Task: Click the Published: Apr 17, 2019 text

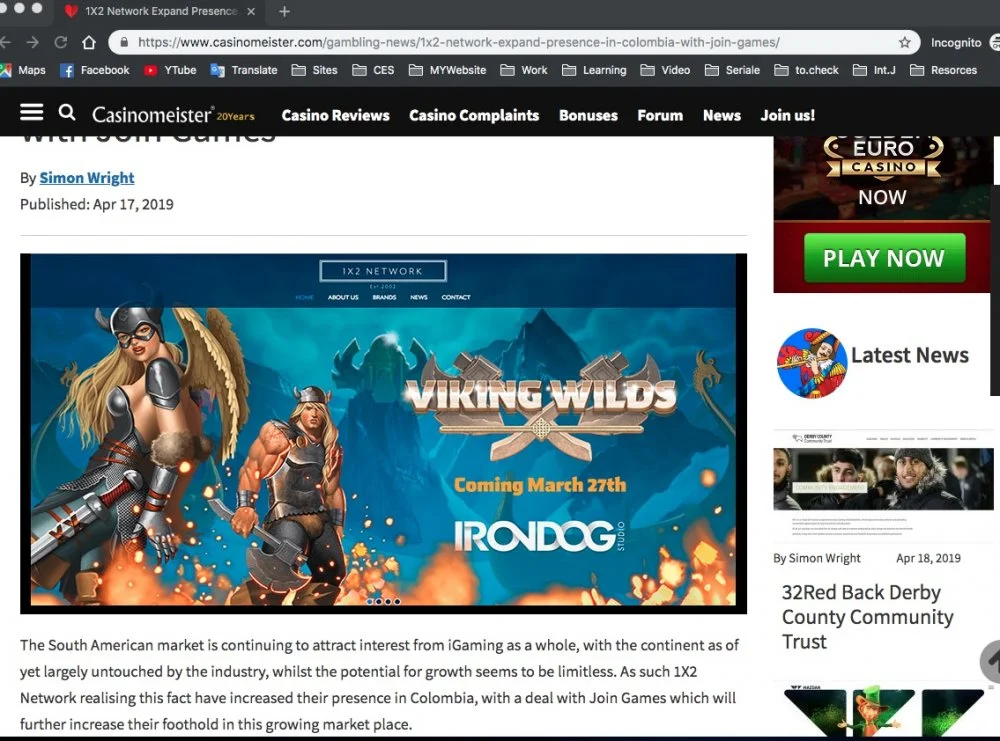Action: click(x=97, y=205)
